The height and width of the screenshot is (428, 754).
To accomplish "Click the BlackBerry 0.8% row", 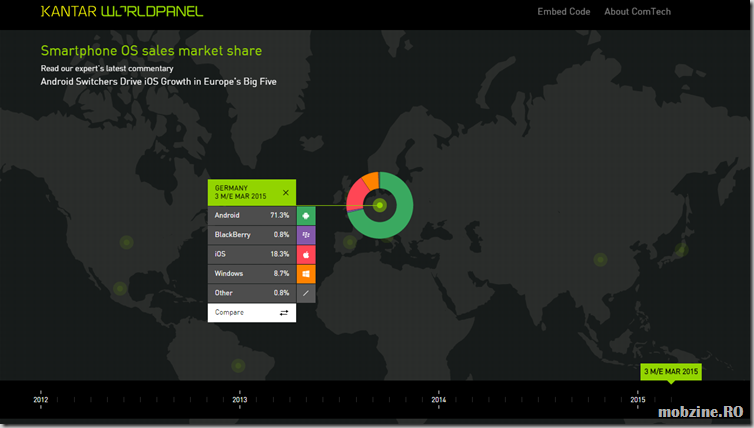I will click(x=251, y=235).
